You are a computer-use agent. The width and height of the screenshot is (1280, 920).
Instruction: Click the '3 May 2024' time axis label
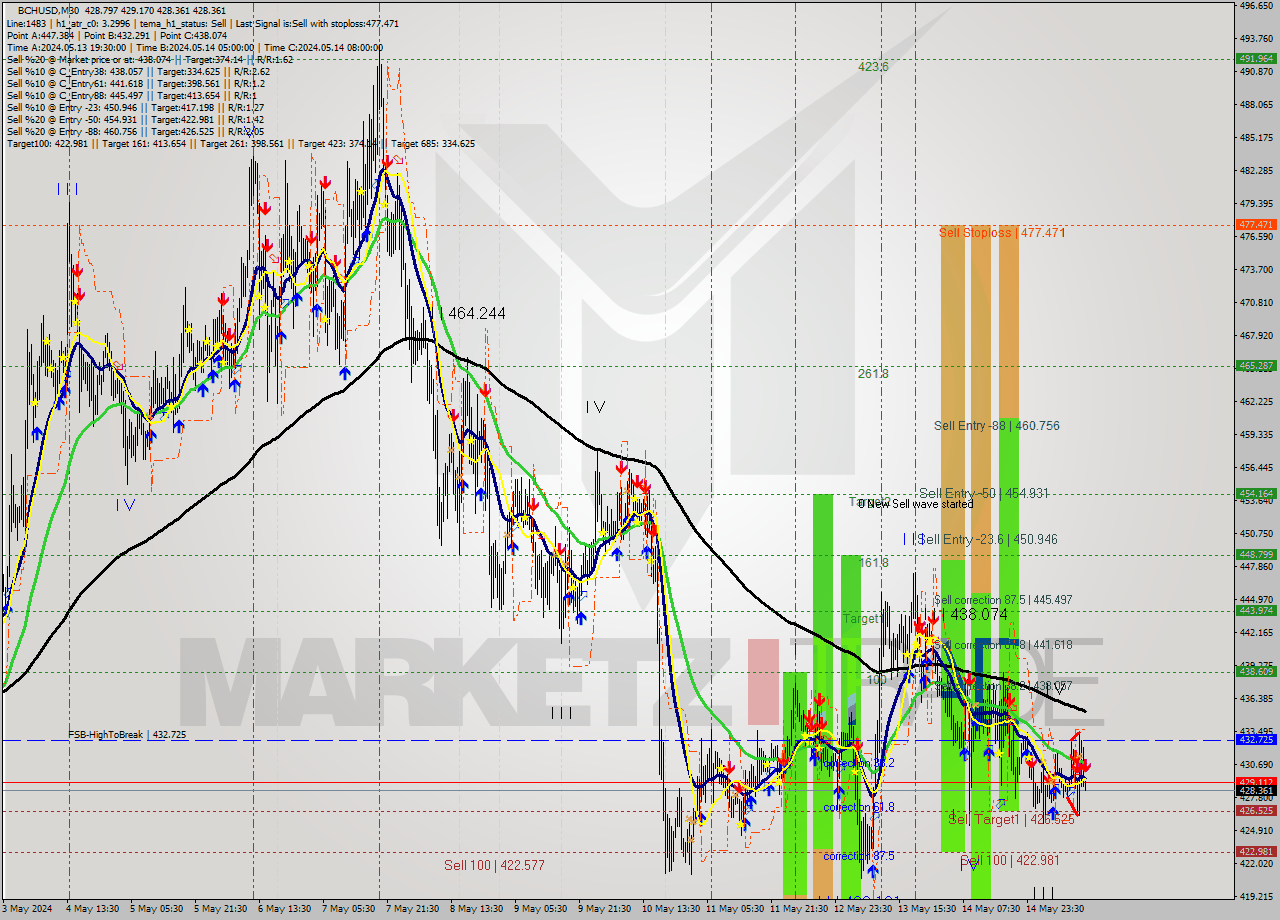click(x=25, y=909)
